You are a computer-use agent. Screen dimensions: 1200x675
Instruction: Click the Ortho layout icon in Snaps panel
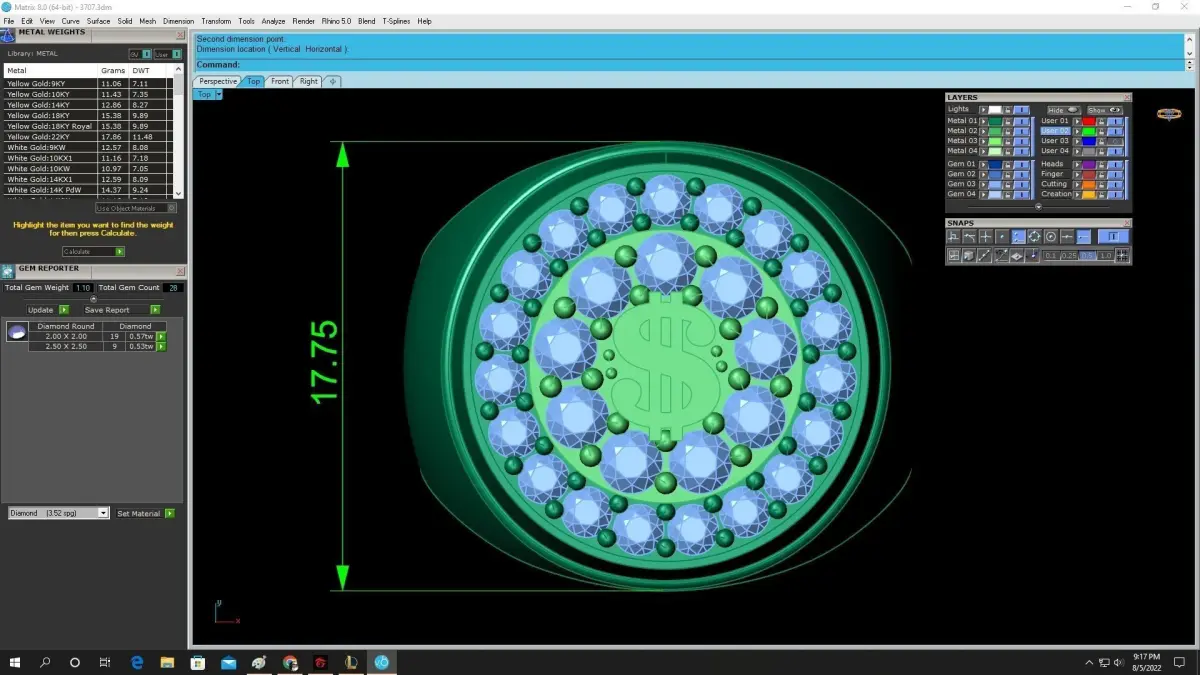(x=953, y=255)
